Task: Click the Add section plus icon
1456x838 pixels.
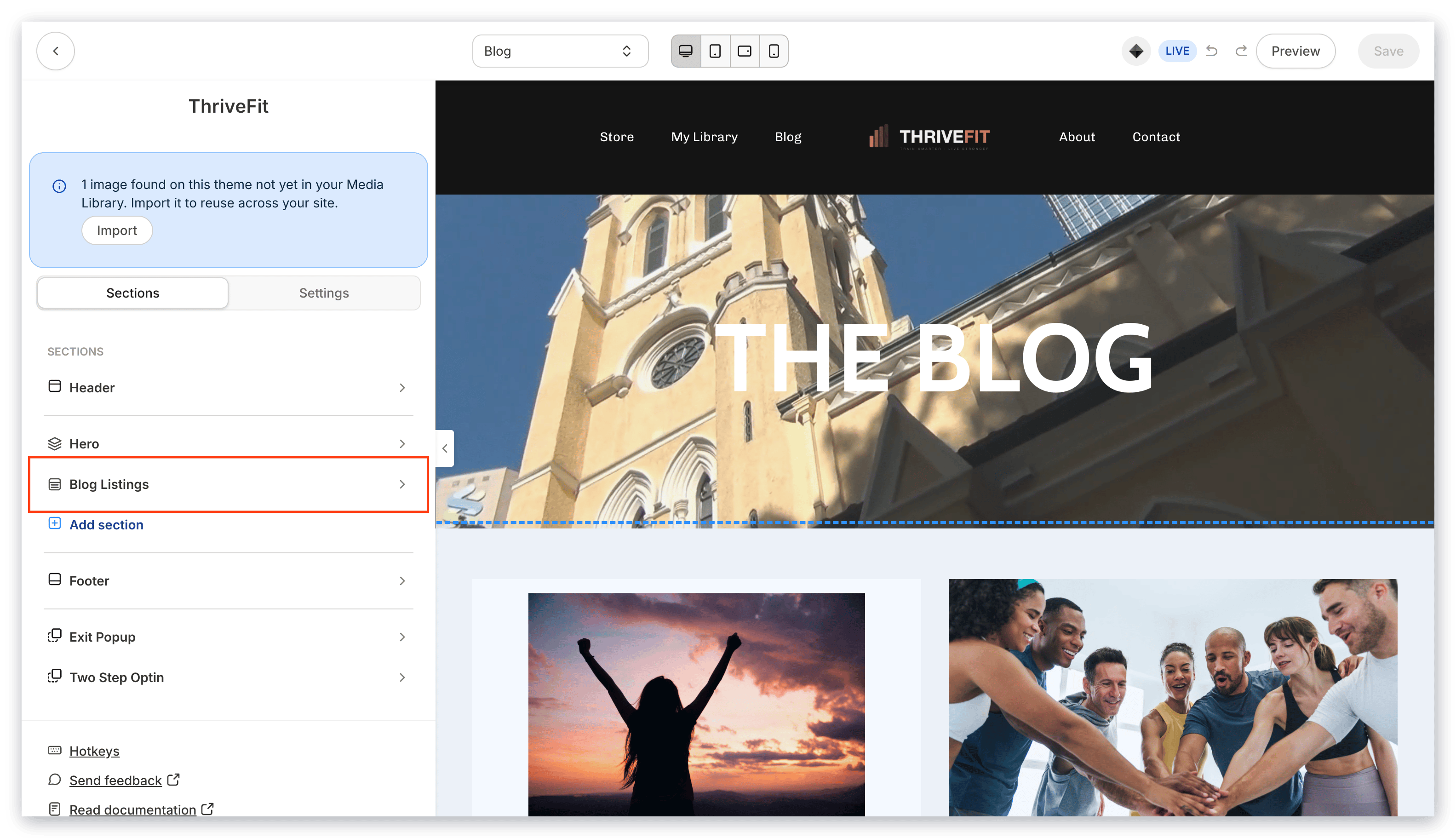Action: point(55,523)
